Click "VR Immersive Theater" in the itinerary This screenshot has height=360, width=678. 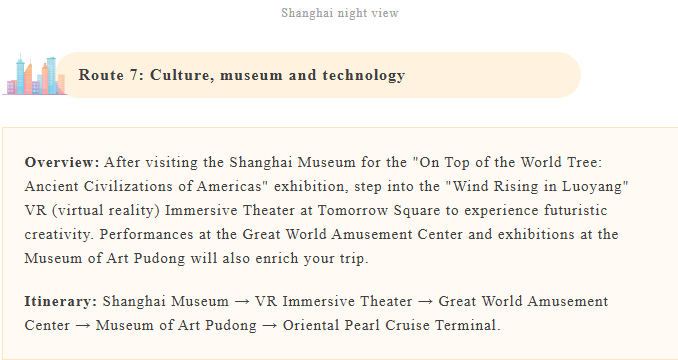point(333,301)
